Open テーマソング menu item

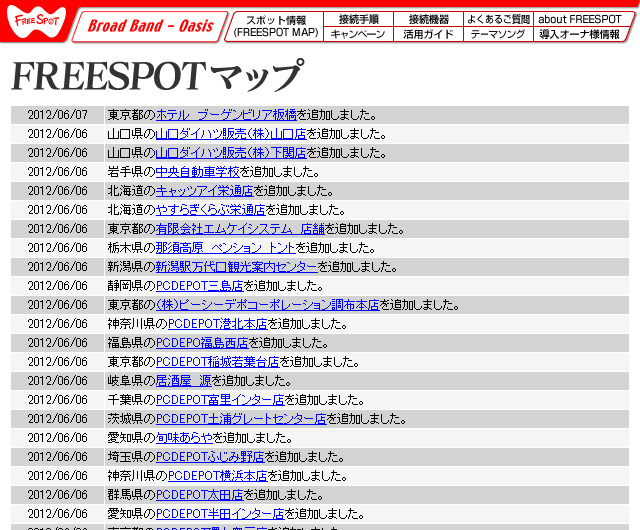coord(498,34)
